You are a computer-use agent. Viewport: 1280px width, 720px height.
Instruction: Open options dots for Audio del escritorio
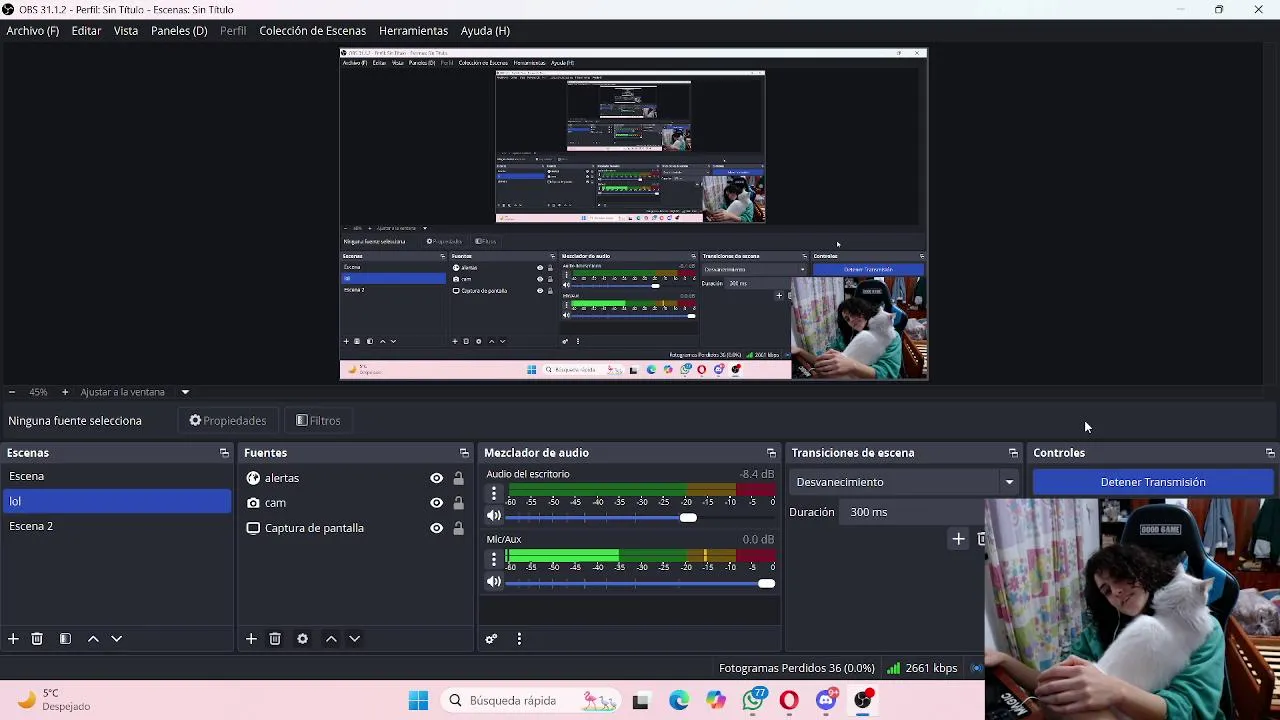[x=493, y=493]
